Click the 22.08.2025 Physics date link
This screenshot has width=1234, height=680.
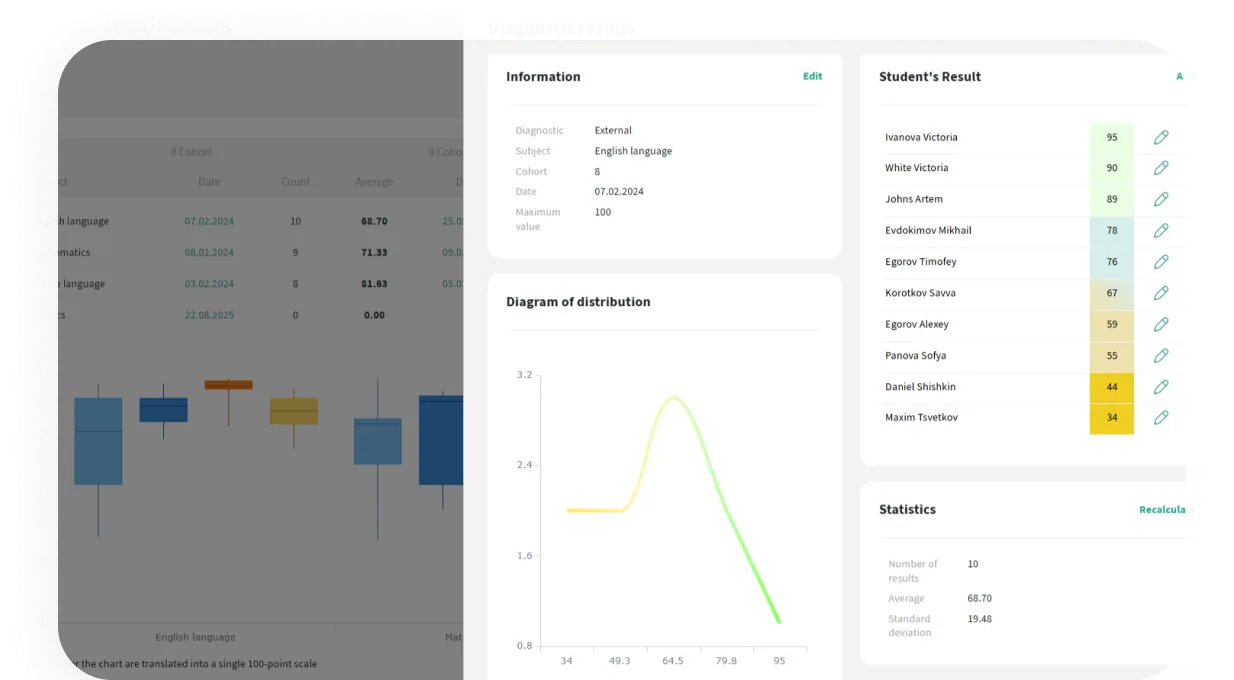coord(209,315)
